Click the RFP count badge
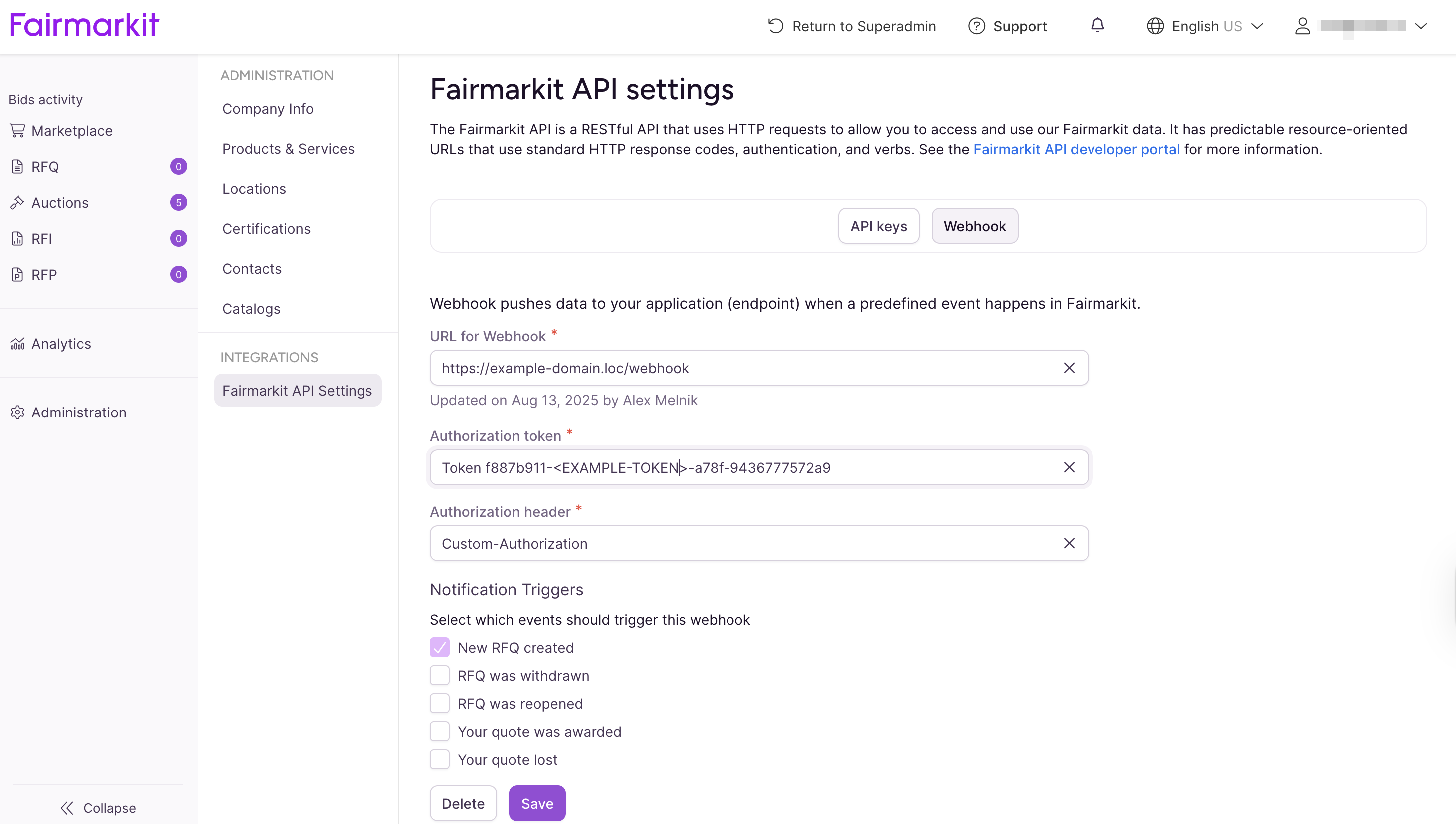The image size is (1456, 824). 178,275
